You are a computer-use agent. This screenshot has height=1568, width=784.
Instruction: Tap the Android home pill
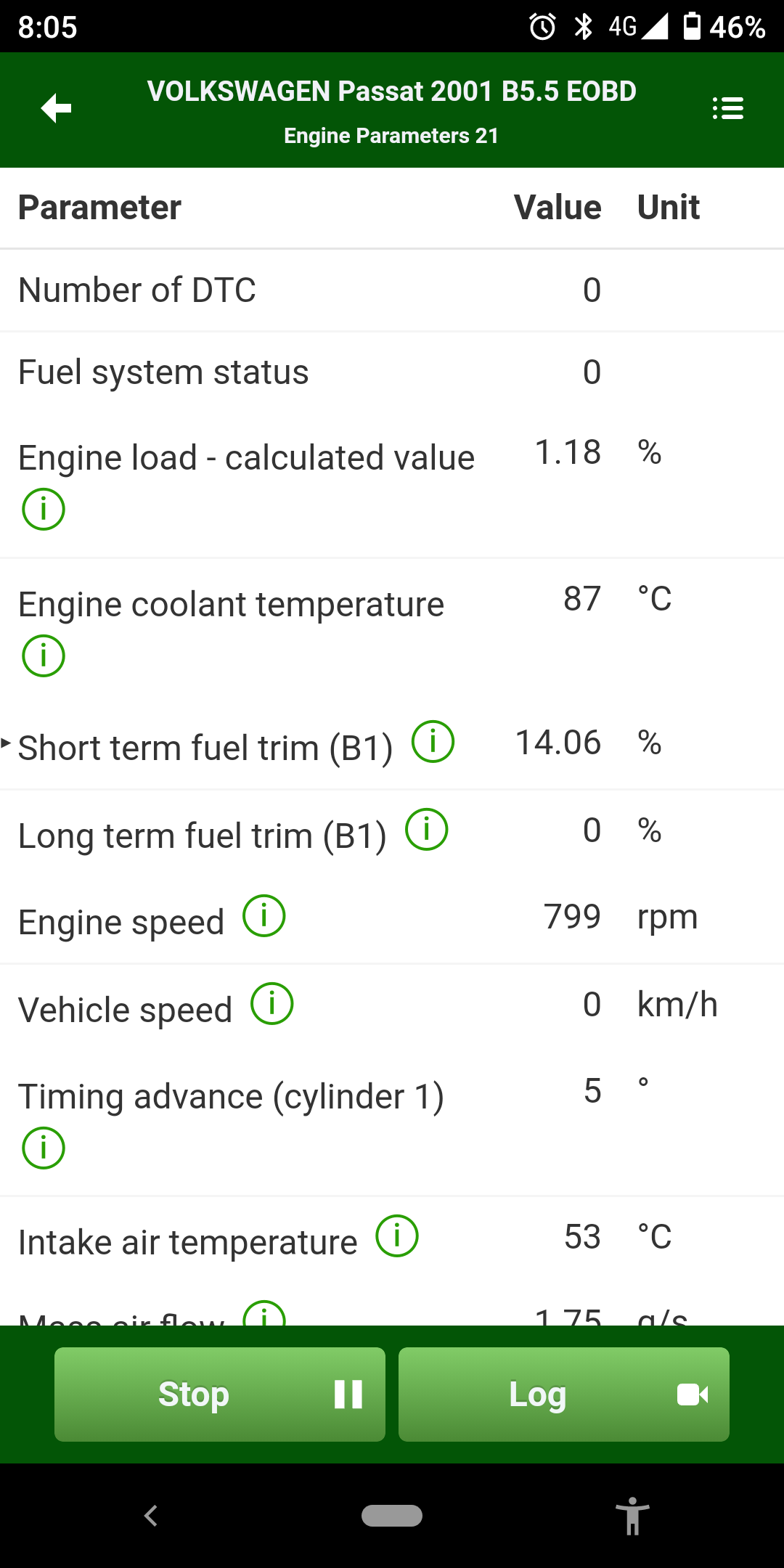click(x=392, y=1516)
